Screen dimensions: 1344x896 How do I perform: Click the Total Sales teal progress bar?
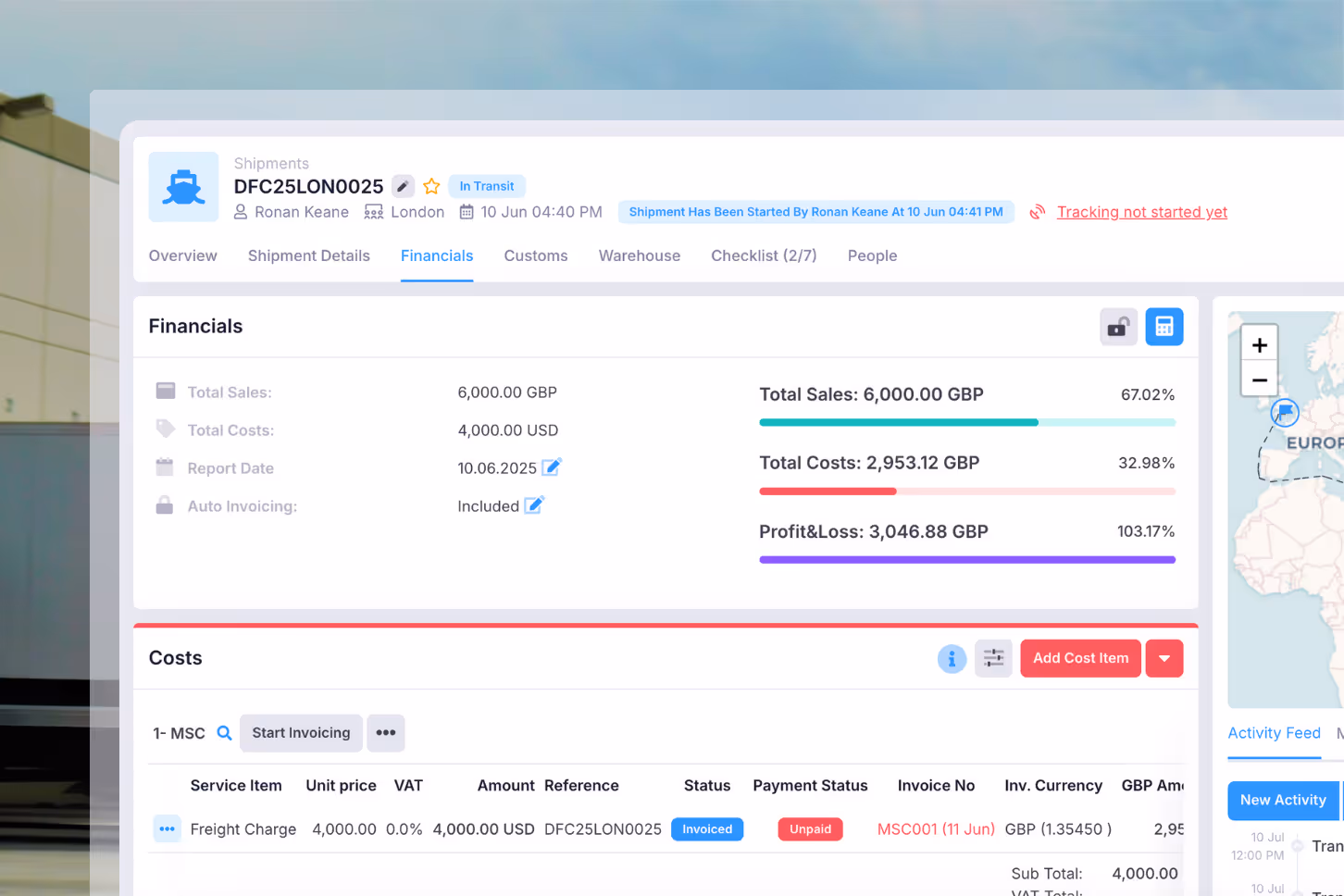pos(967,422)
